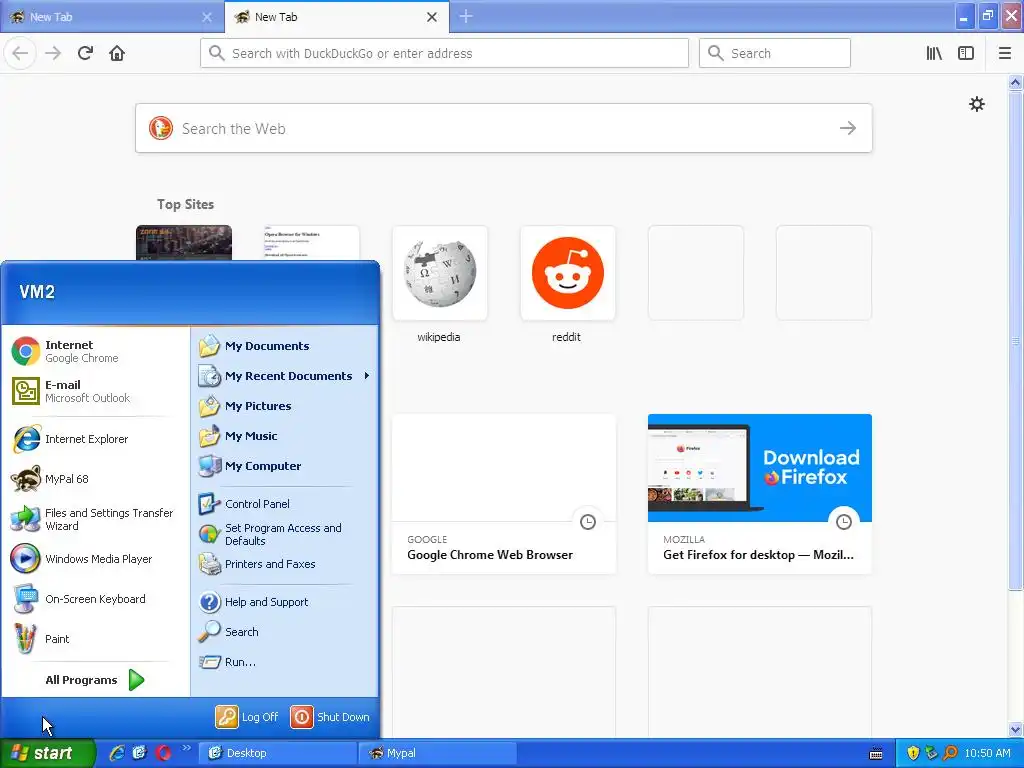
Task: Click the taskbar clock showing 10:50 AM
Action: [987, 753]
